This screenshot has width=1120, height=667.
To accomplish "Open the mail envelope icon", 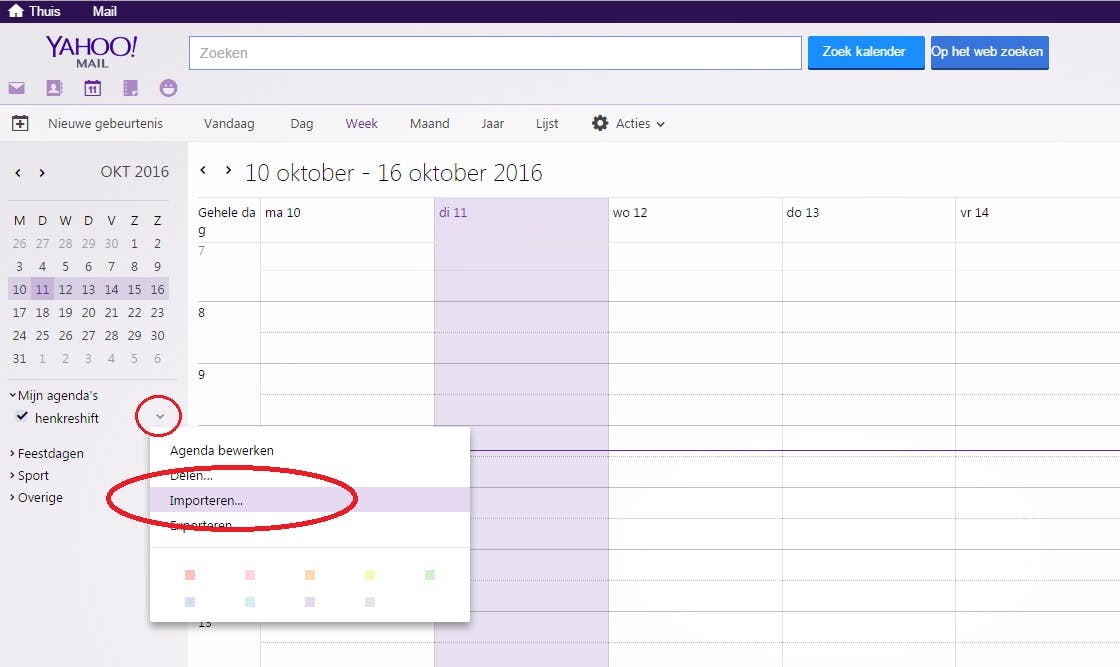I will [16, 88].
